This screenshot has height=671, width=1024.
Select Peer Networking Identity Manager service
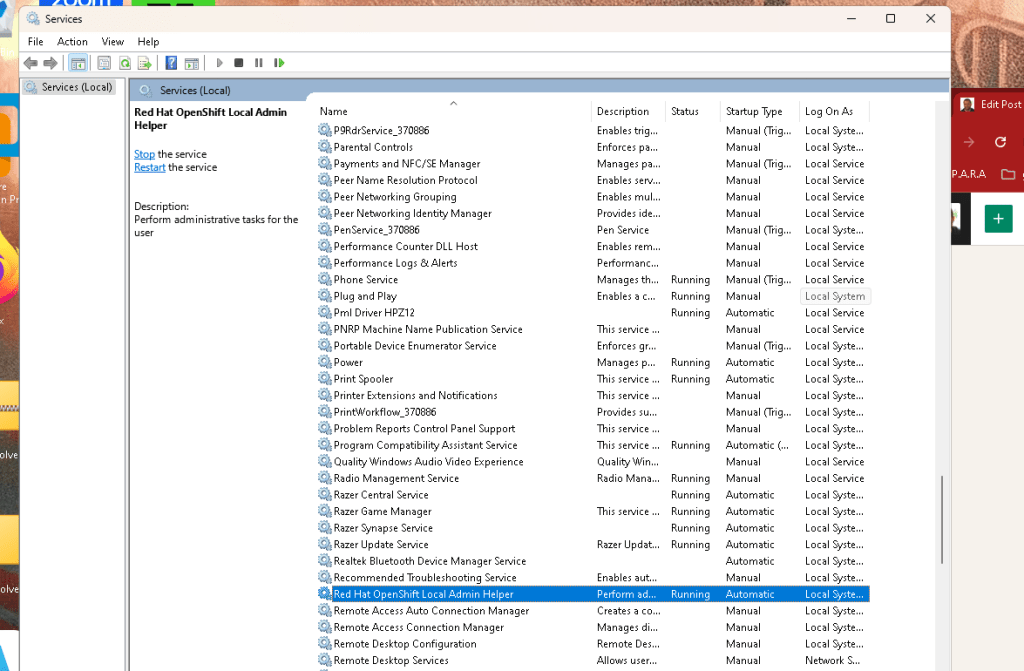[x=593, y=213]
